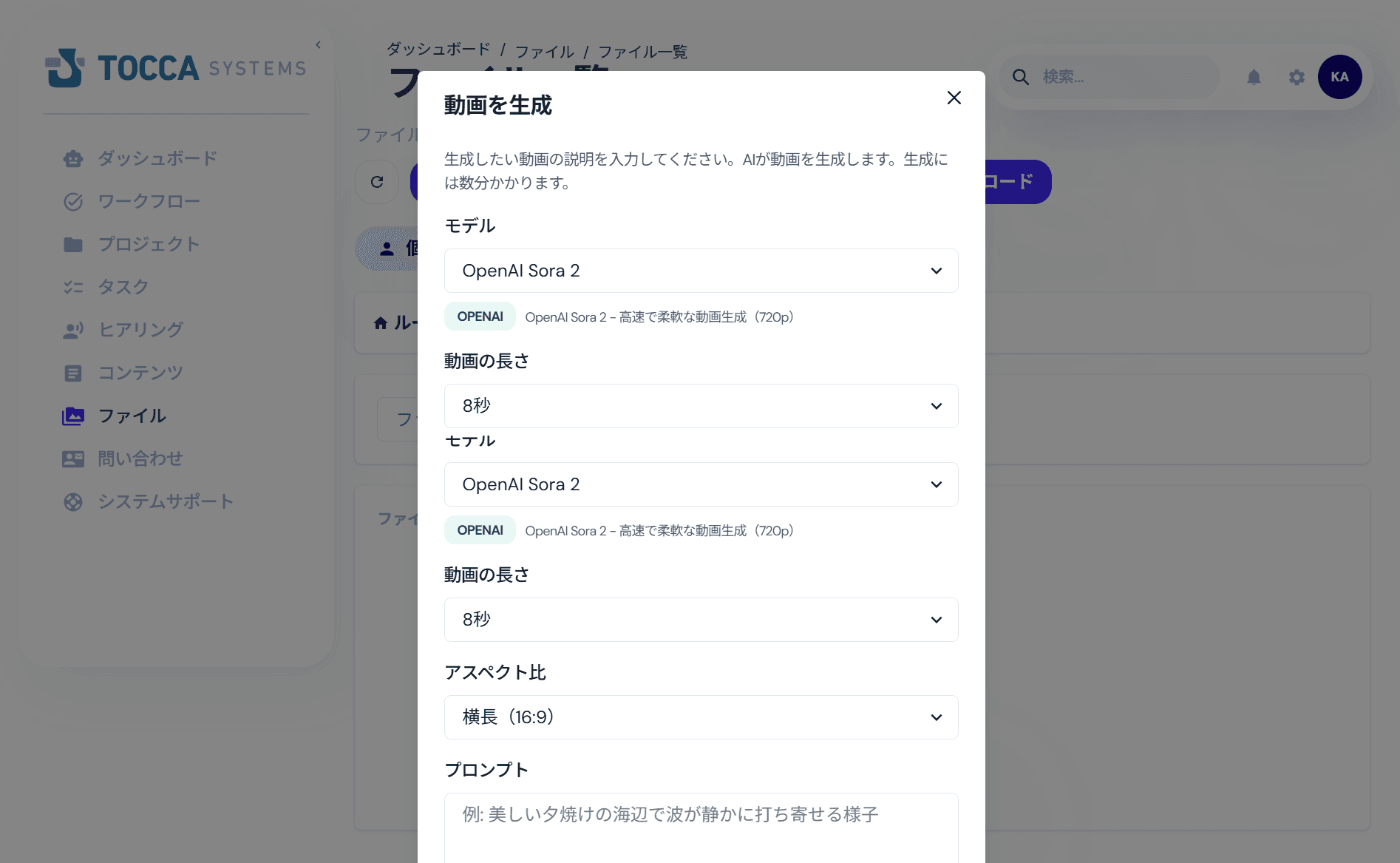
Task: Click the KA user avatar button
Action: (x=1340, y=77)
